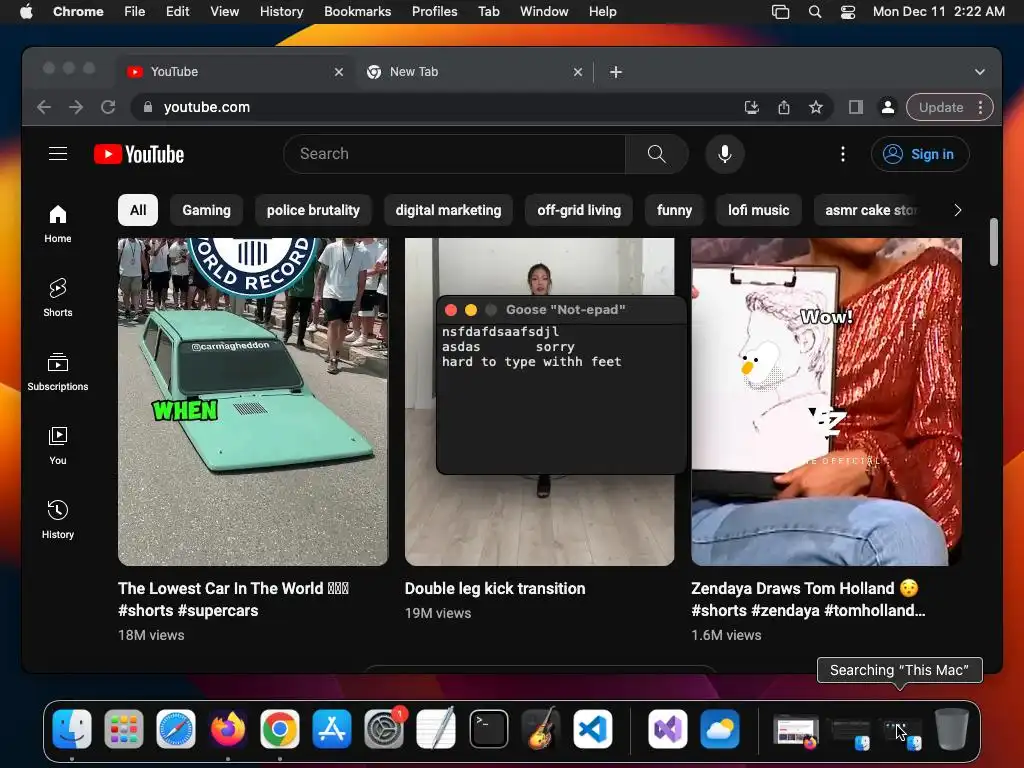This screenshot has height=768, width=1024.
Task: Switch to the New Tab tab
Action: click(474, 72)
